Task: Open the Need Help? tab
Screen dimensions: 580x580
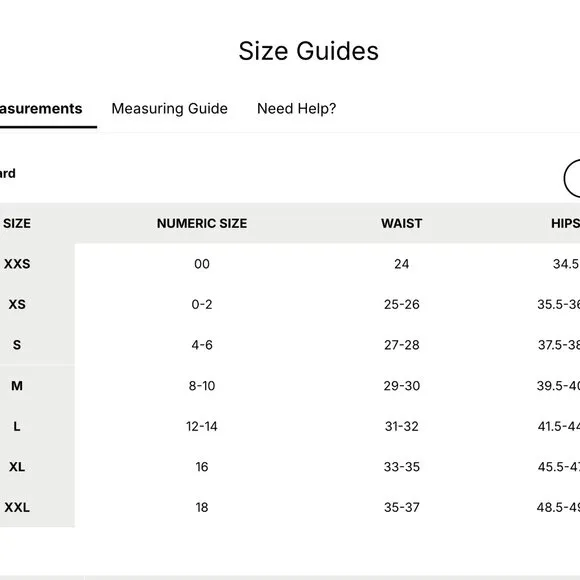Action: pos(296,109)
